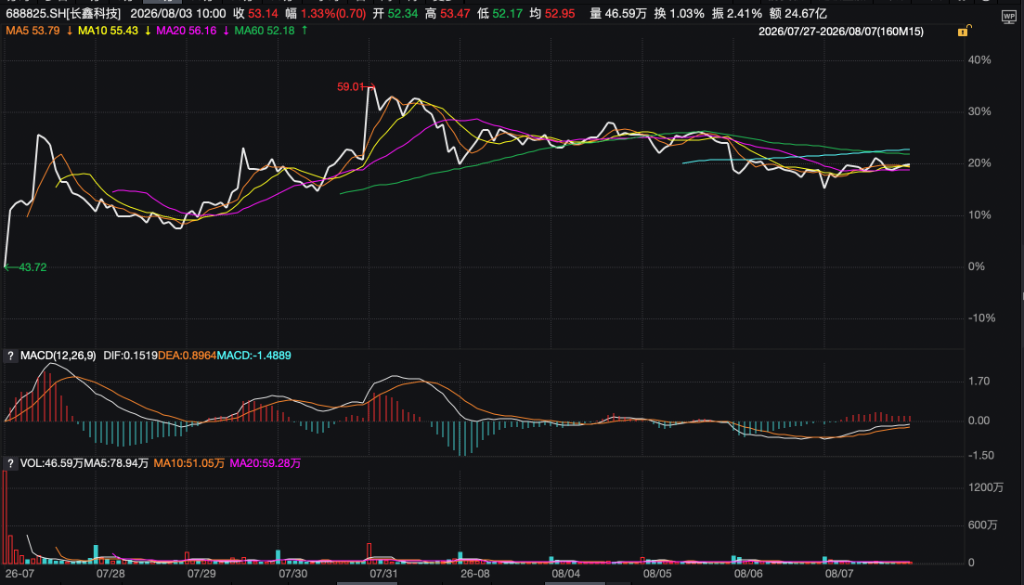Click the 07/28 date on time axis

(110, 574)
